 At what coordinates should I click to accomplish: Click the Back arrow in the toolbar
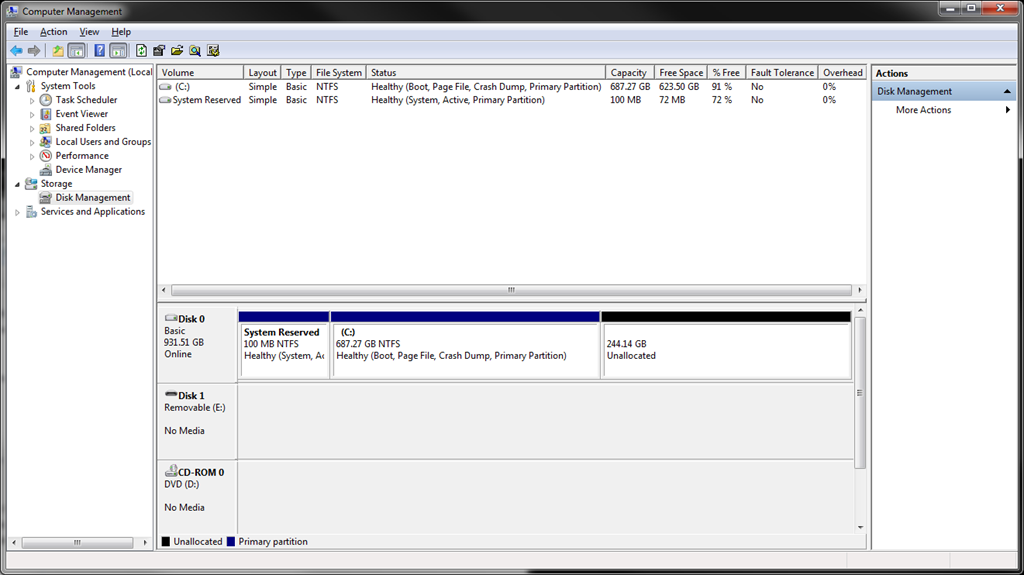16,50
